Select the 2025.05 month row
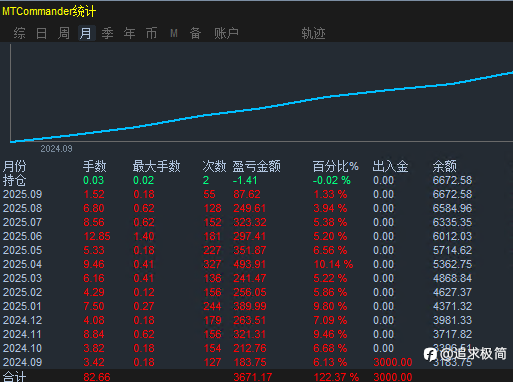The image size is (513, 382). 238,250
